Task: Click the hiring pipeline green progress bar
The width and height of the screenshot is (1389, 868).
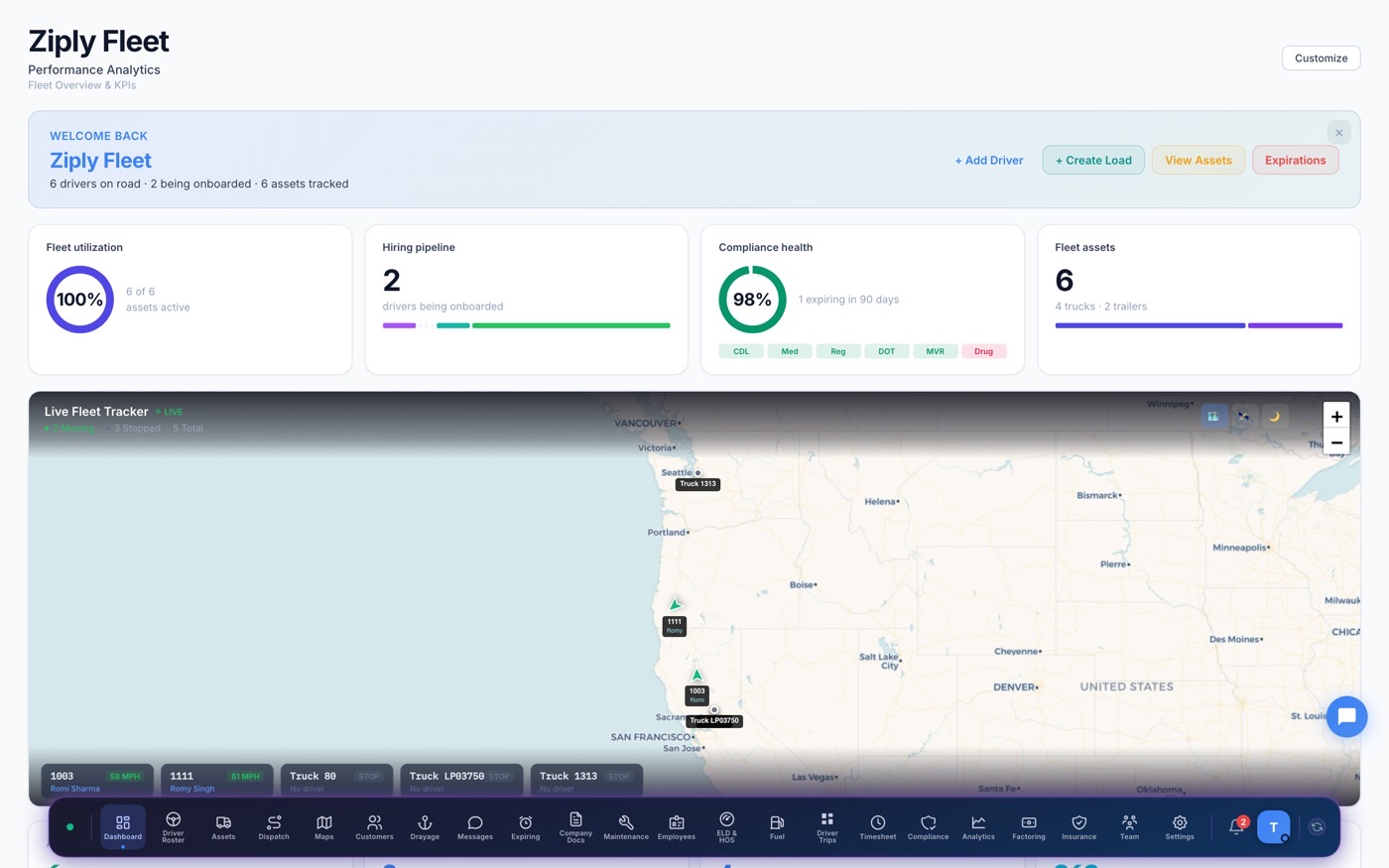Action: point(571,325)
